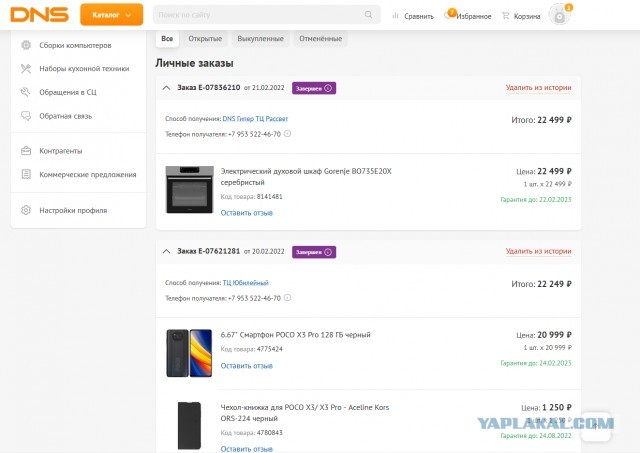Click Завершен badge of order Е-07836210
Viewport: 640px width, 453px height.
314,88
